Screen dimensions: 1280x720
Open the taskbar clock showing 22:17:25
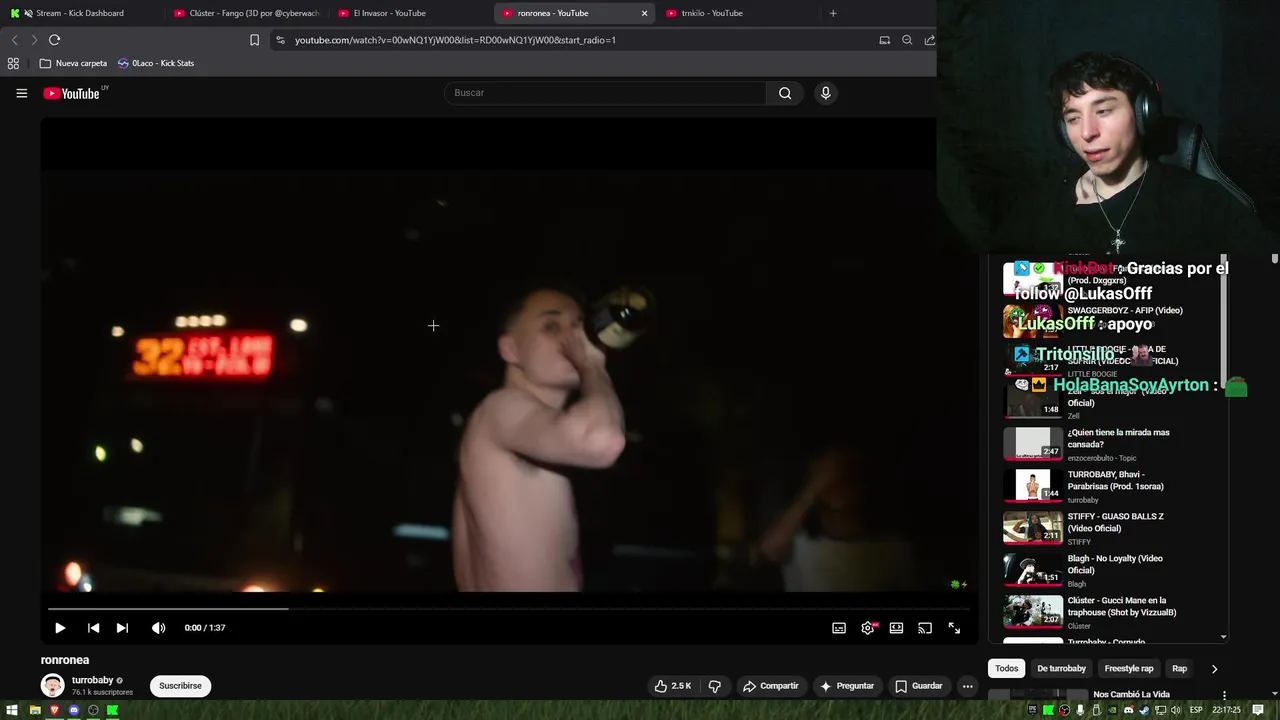1226,710
